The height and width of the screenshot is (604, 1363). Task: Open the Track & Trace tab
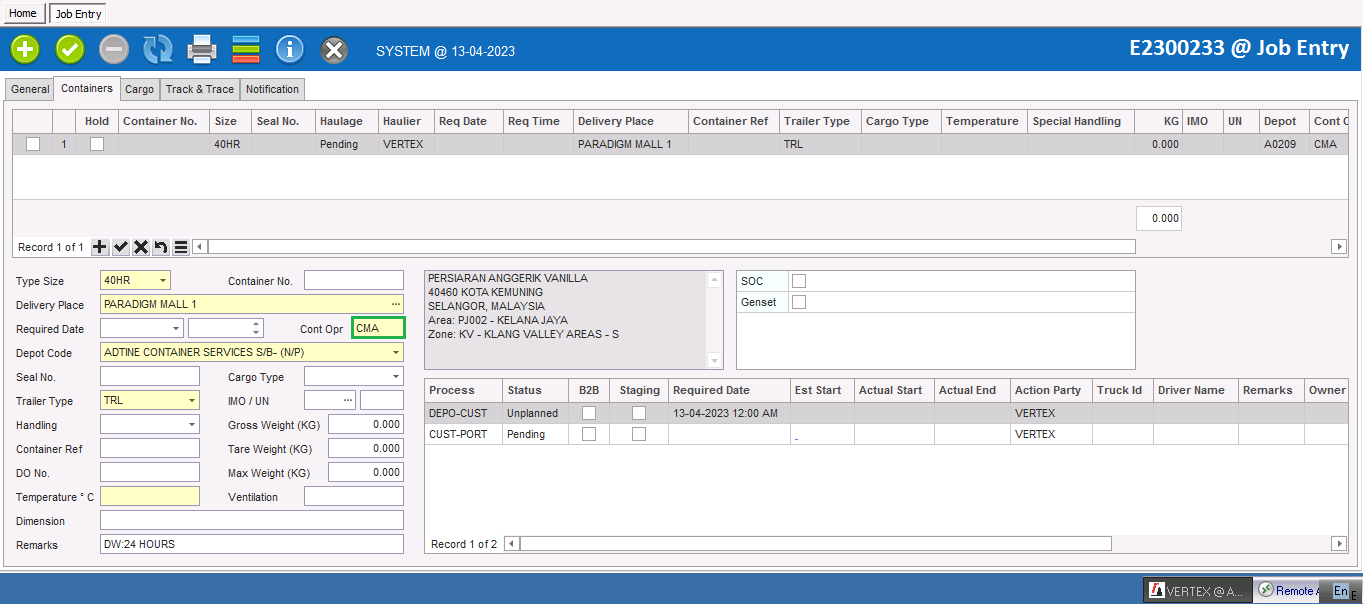point(199,89)
